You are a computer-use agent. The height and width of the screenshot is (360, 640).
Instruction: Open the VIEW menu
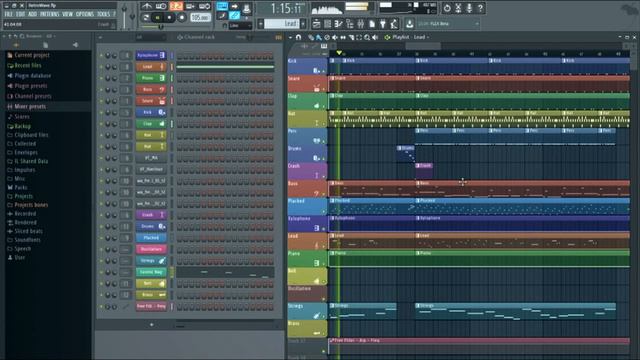[x=67, y=14]
